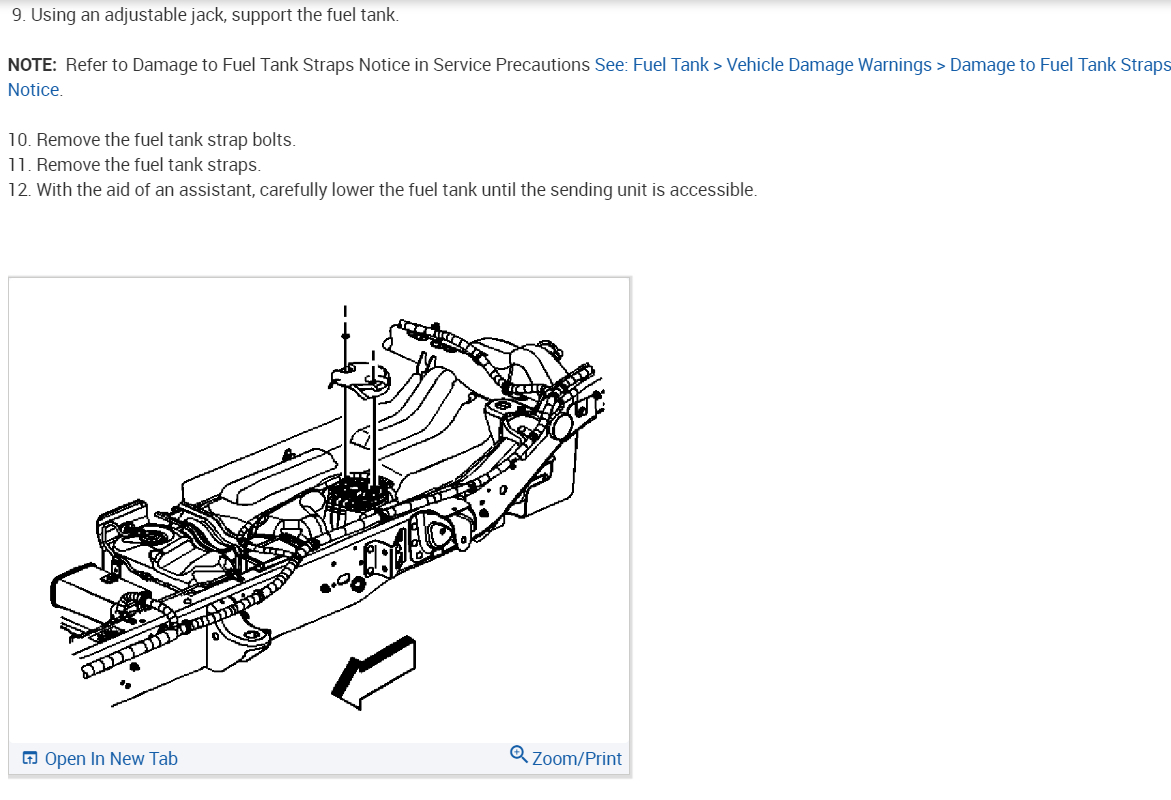1171x800 pixels.
Task: Click step 12 about lowering the fuel tank
Action: [x=382, y=190]
